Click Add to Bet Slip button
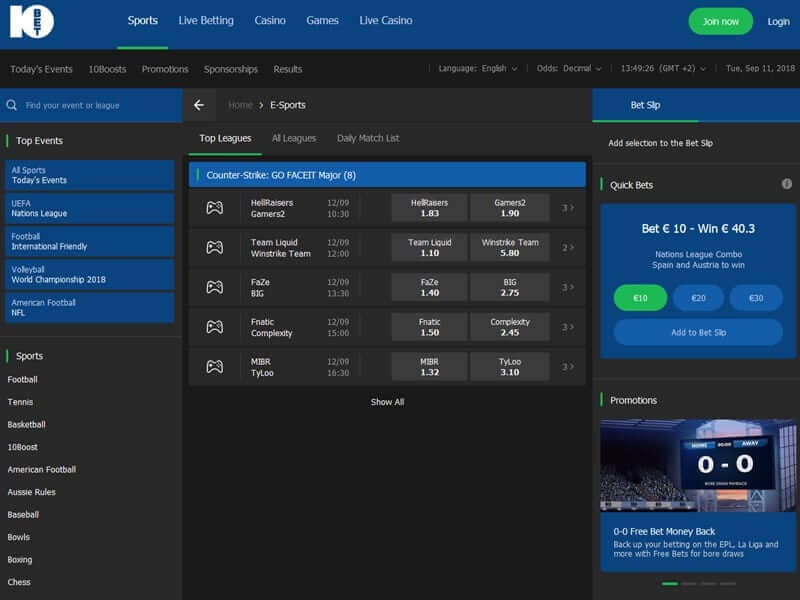The image size is (800, 600). (698, 333)
